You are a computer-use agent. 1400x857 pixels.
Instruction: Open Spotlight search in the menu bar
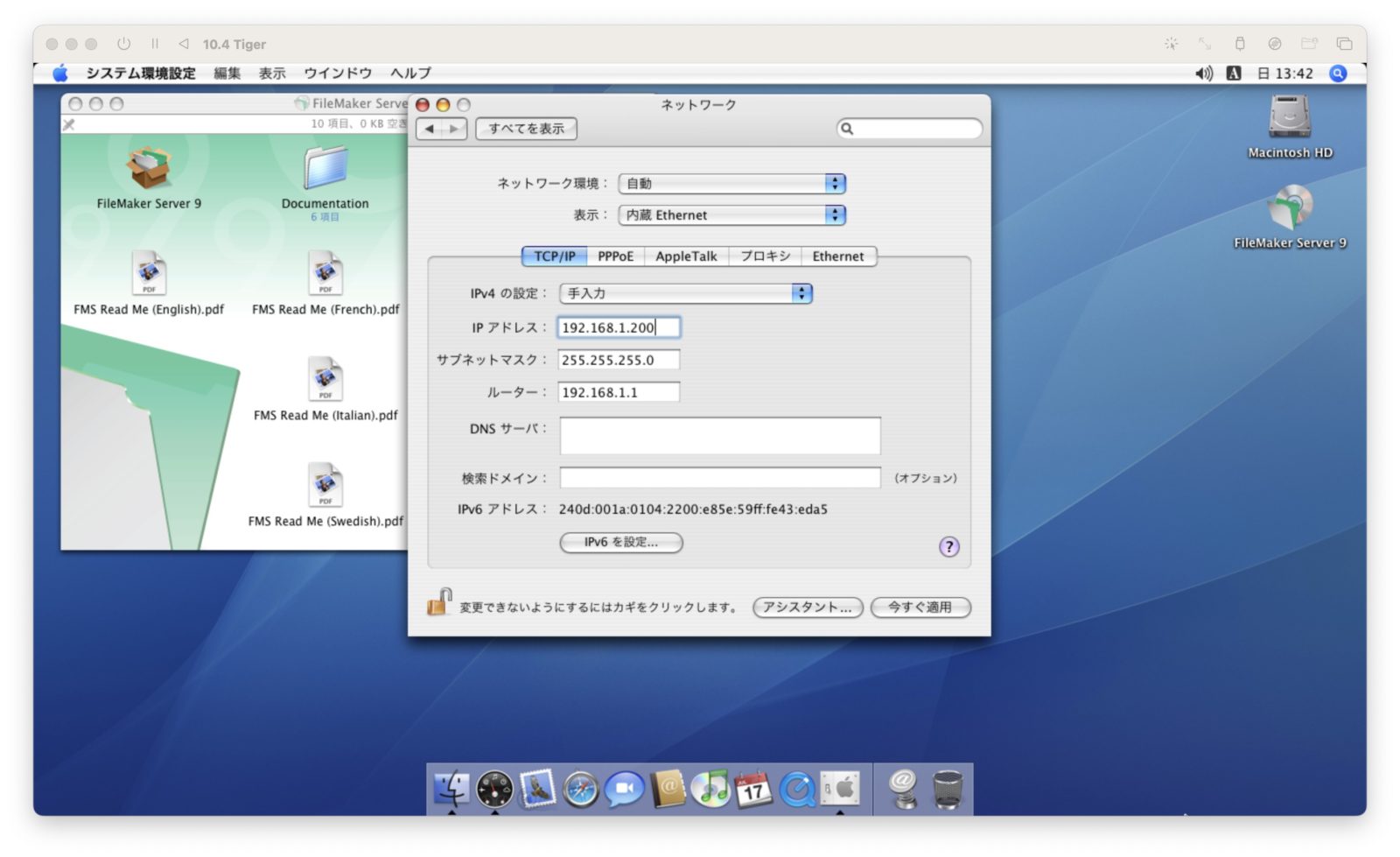1338,74
